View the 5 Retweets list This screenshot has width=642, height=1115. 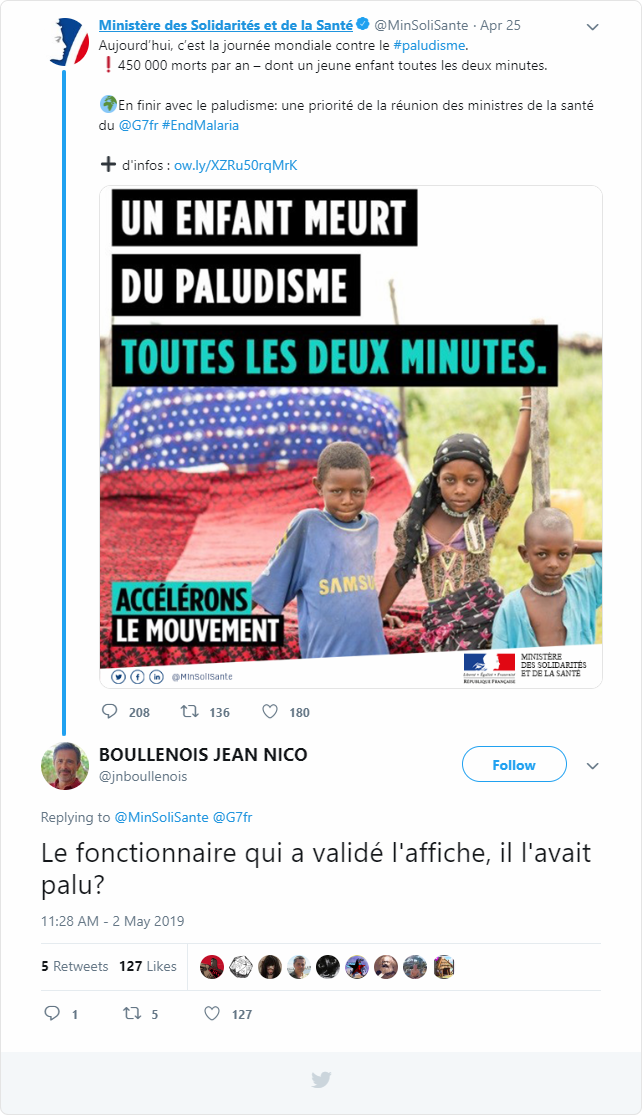point(75,966)
